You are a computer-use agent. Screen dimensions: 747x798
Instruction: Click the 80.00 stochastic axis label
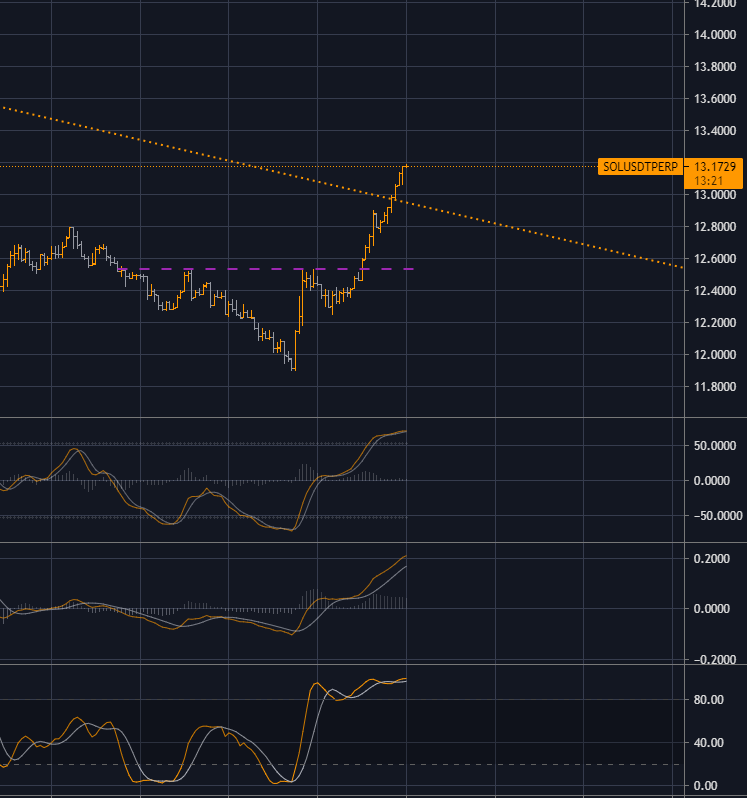pyautogui.click(x=708, y=700)
